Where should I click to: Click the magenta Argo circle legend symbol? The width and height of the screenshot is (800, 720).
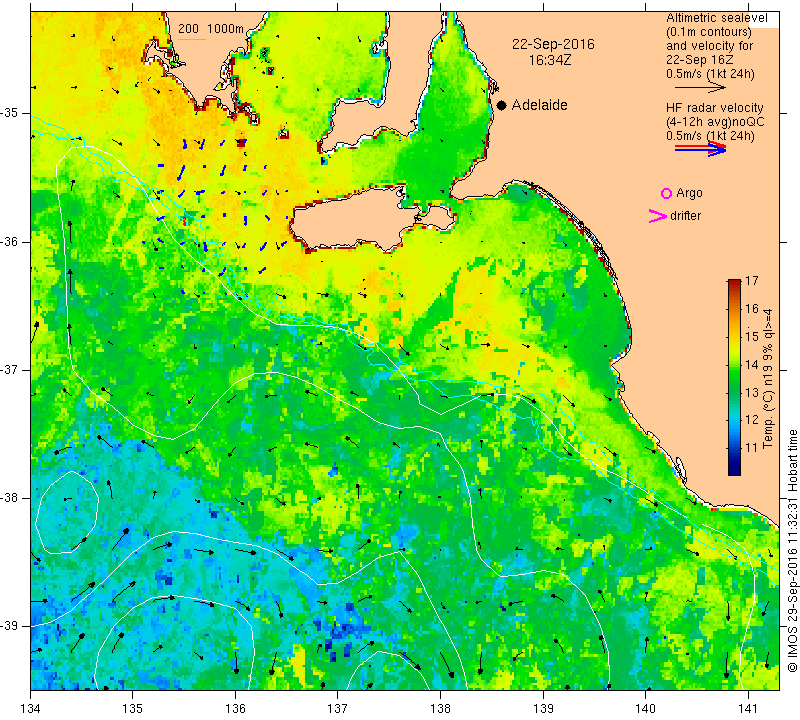(666, 193)
